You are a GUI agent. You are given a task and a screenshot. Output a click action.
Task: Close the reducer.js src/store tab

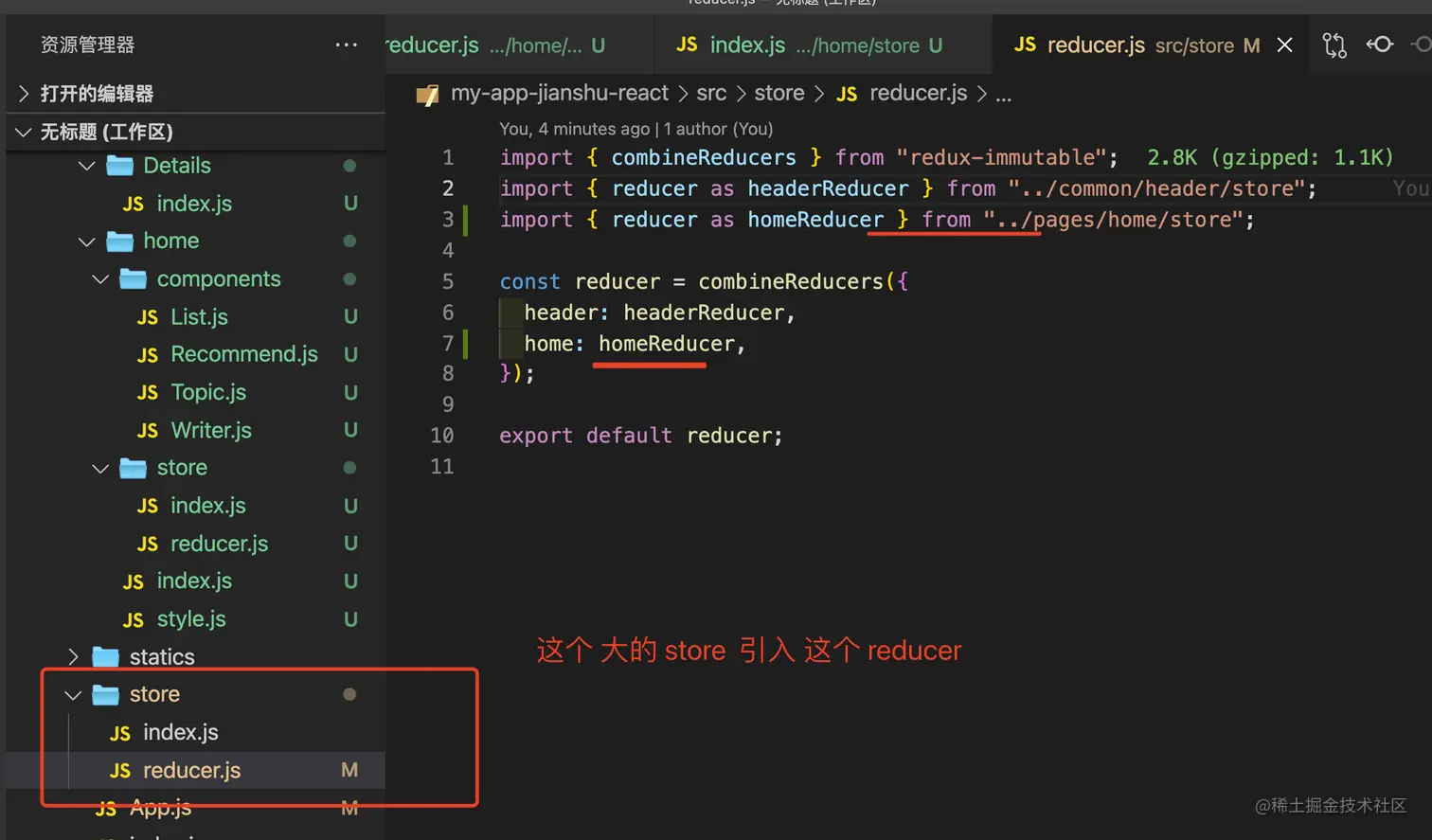[1284, 45]
